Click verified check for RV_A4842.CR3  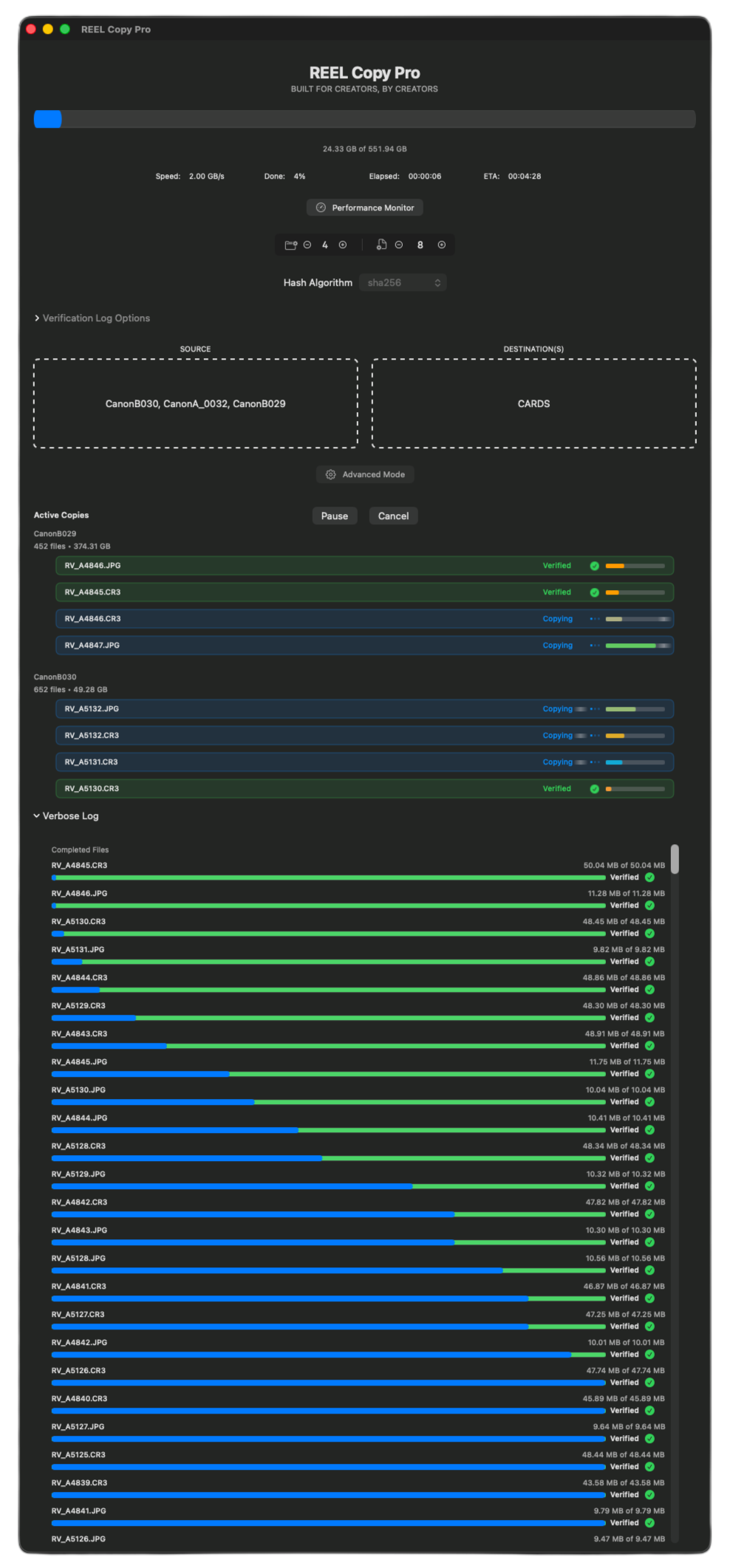pos(650,1214)
